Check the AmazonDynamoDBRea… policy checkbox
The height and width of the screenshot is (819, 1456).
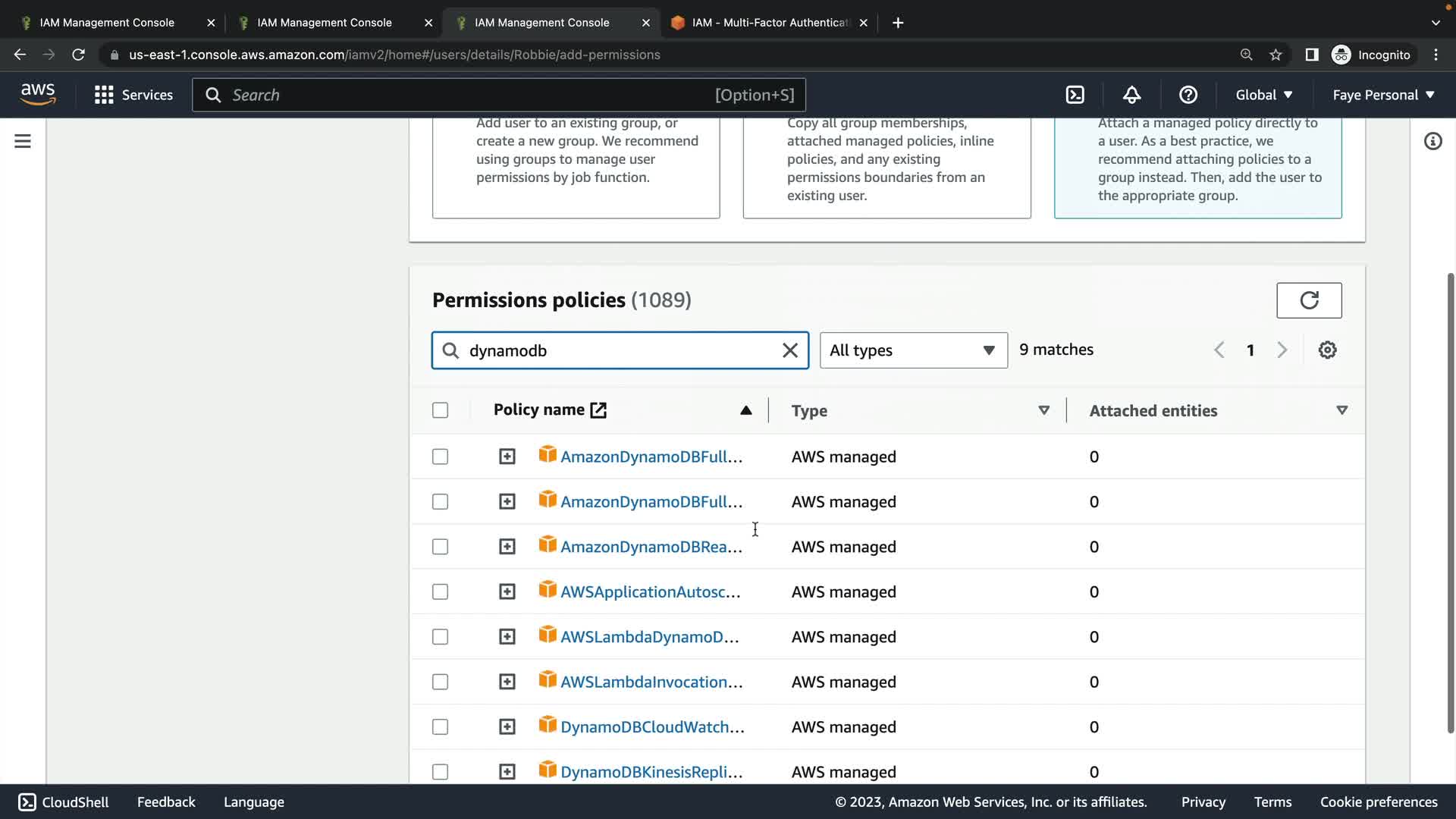click(440, 547)
